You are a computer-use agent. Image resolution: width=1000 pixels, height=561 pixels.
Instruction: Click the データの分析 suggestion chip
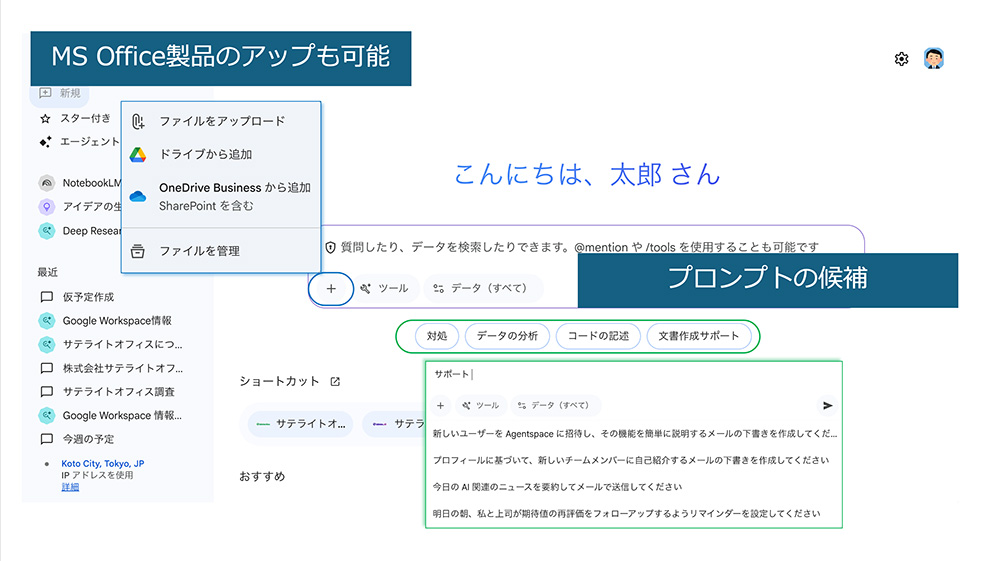pos(507,336)
